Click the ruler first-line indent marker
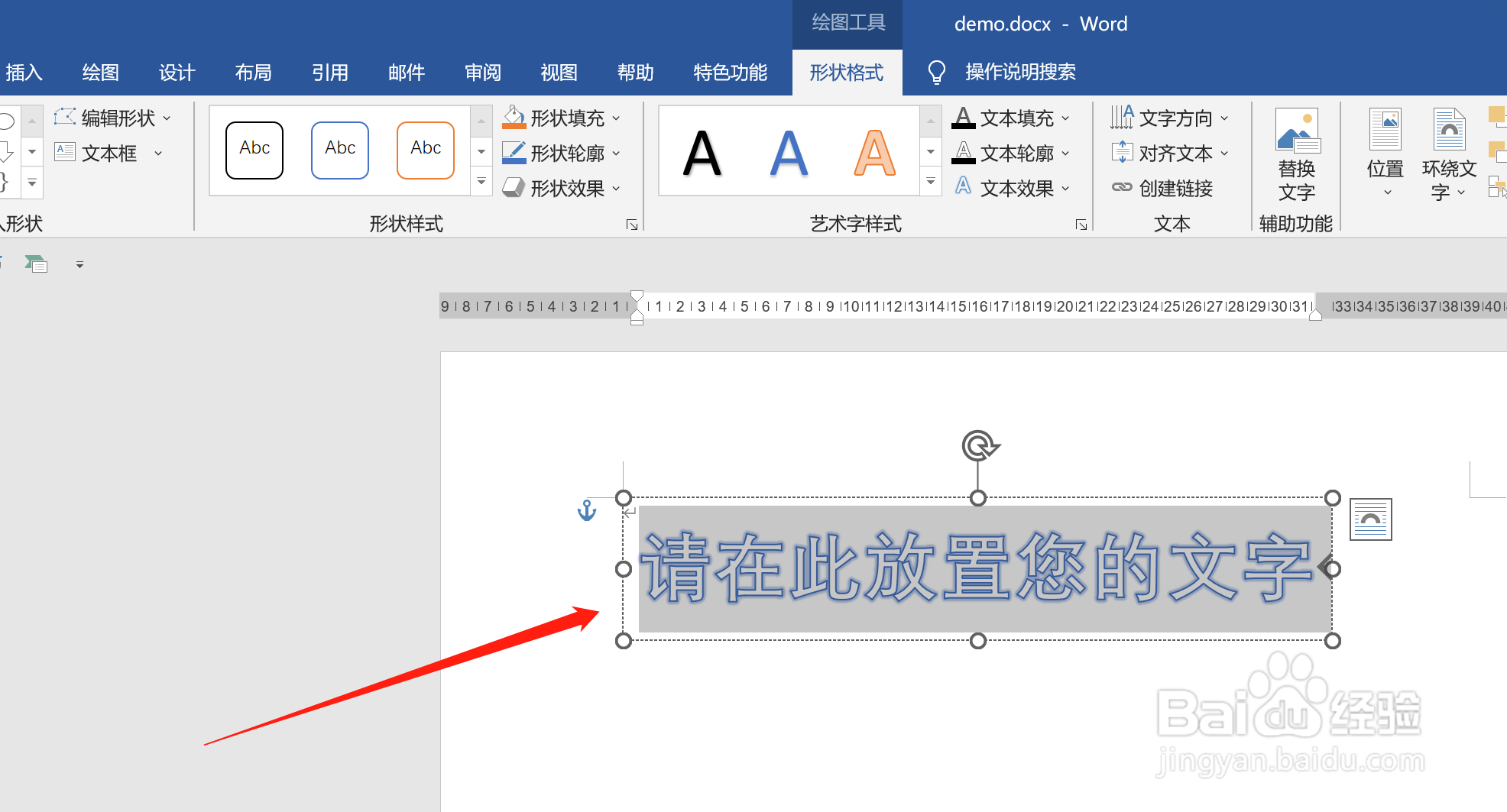 tap(637, 296)
